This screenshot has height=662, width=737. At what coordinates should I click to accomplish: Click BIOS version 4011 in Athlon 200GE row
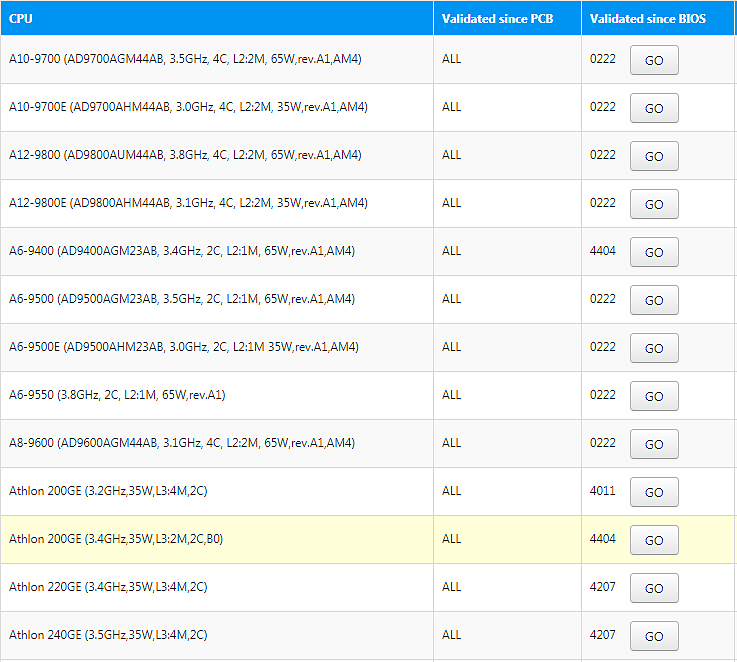603,490
